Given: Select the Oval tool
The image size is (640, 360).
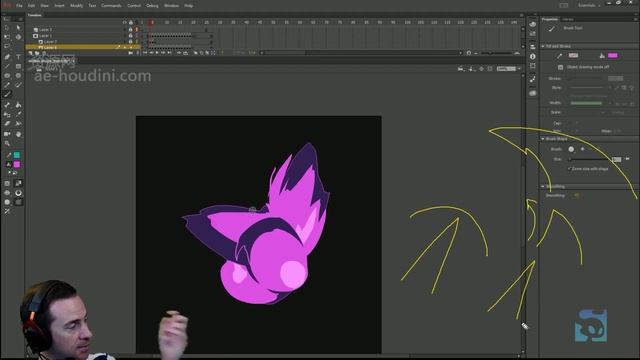Looking at the screenshot, I should [x=7, y=76].
